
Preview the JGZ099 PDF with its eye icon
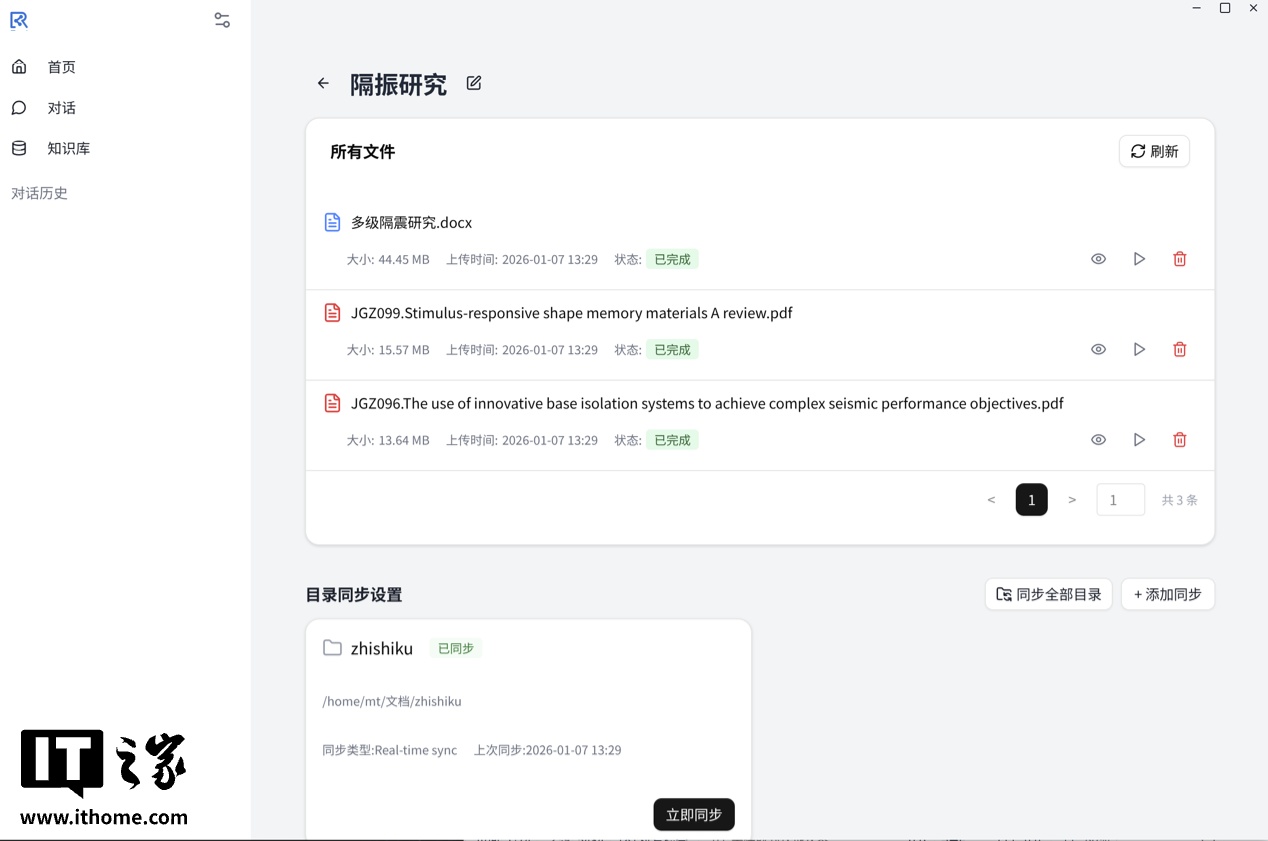[1098, 349]
